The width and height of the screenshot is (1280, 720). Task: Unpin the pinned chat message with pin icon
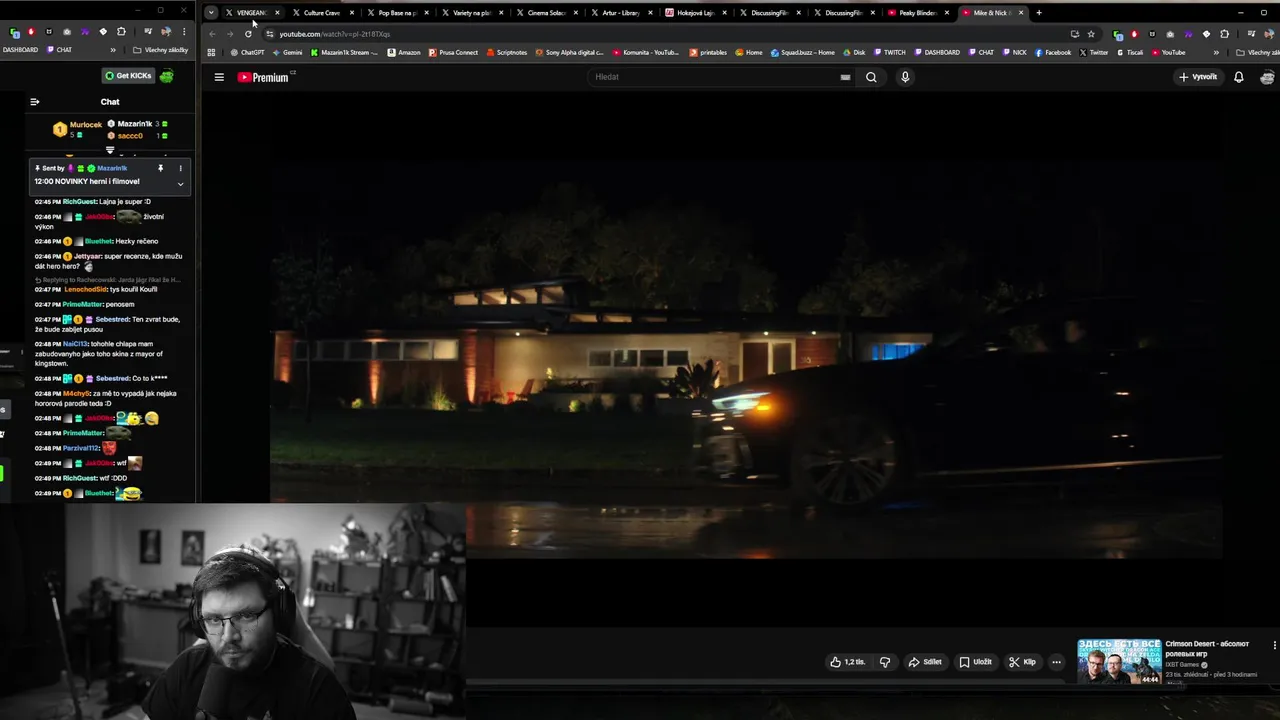click(160, 168)
